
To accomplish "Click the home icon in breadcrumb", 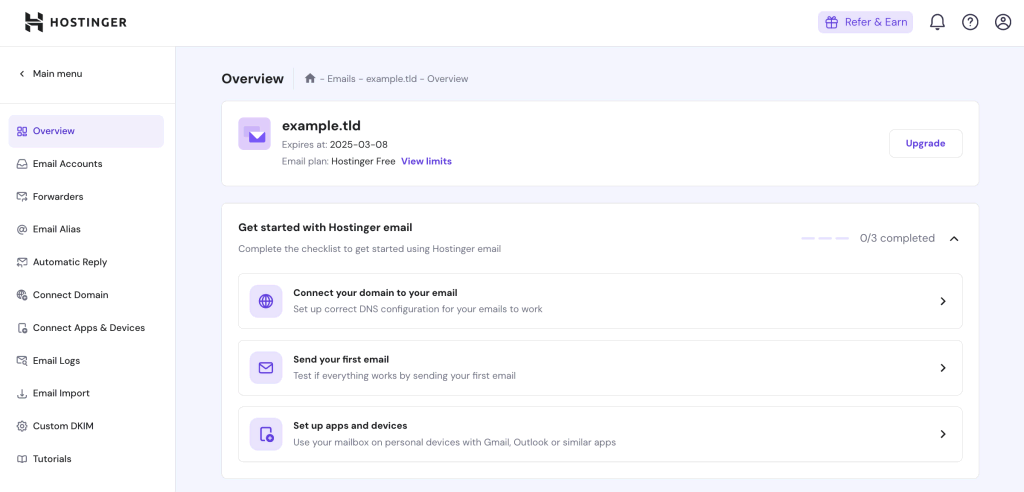I will pyautogui.click(x=310, y=78).
